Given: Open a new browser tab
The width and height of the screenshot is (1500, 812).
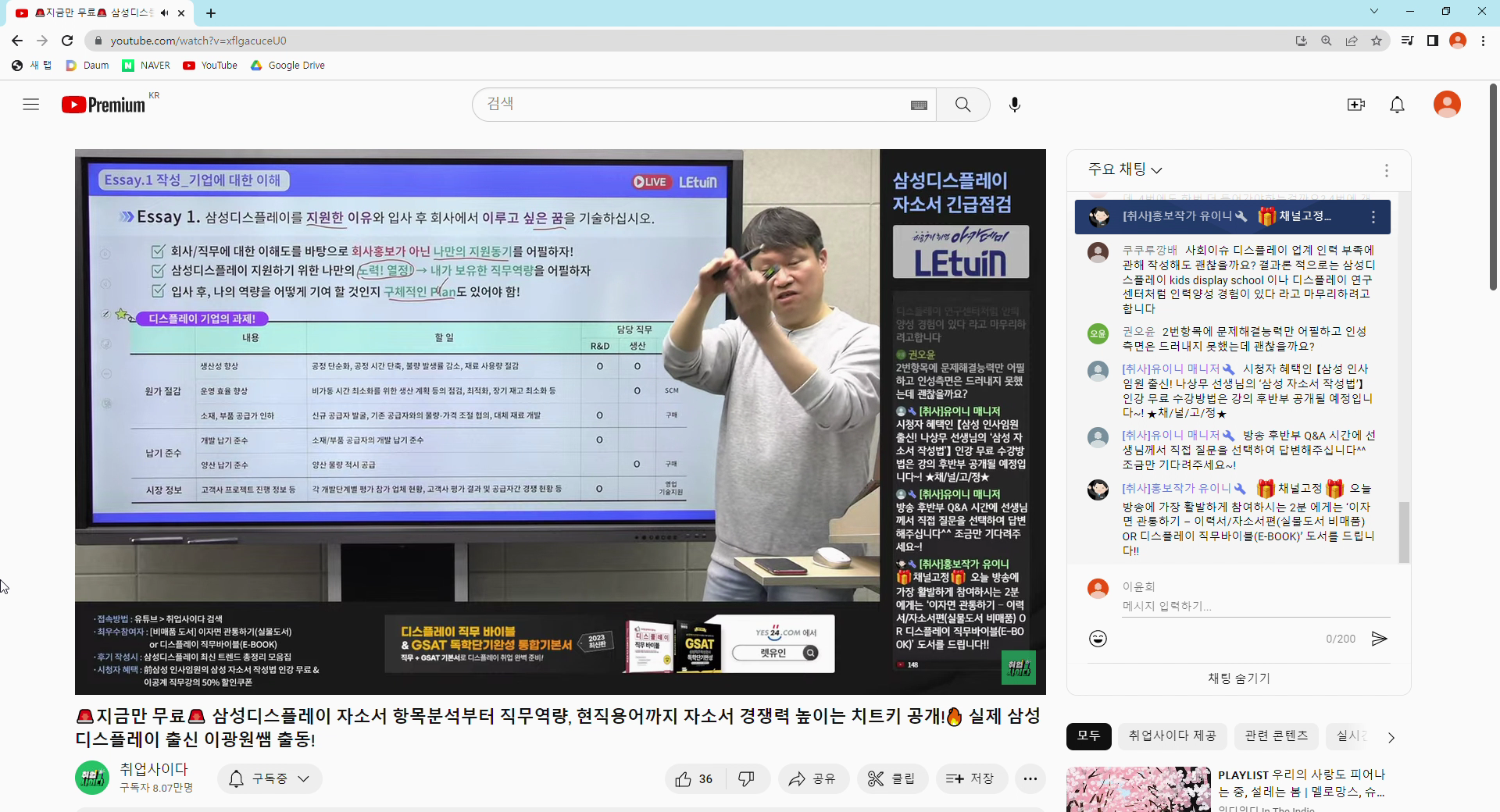Looking at the screenshot, I should 211,13.
